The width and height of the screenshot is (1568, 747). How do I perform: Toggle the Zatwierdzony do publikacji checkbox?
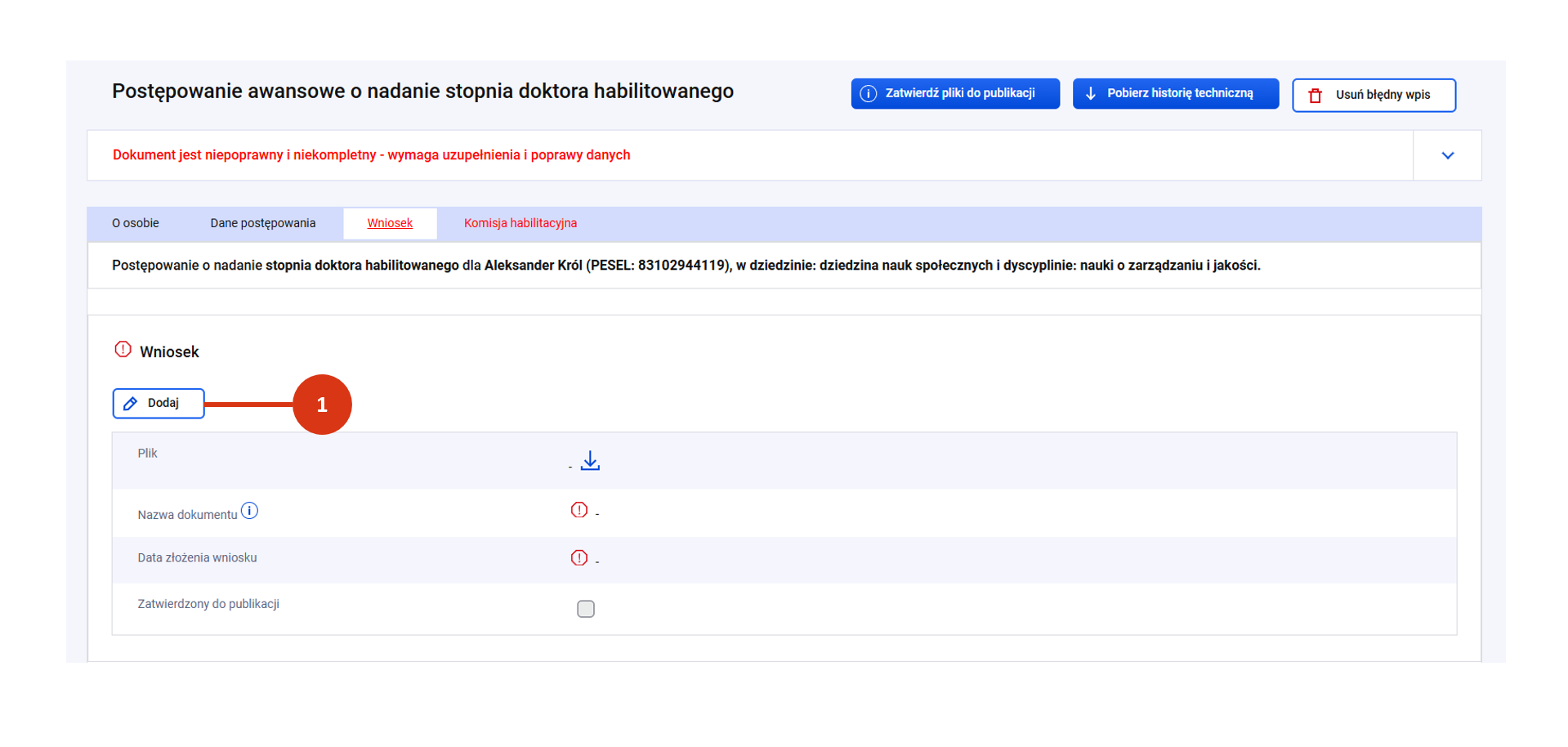click(x=586, y=609)
